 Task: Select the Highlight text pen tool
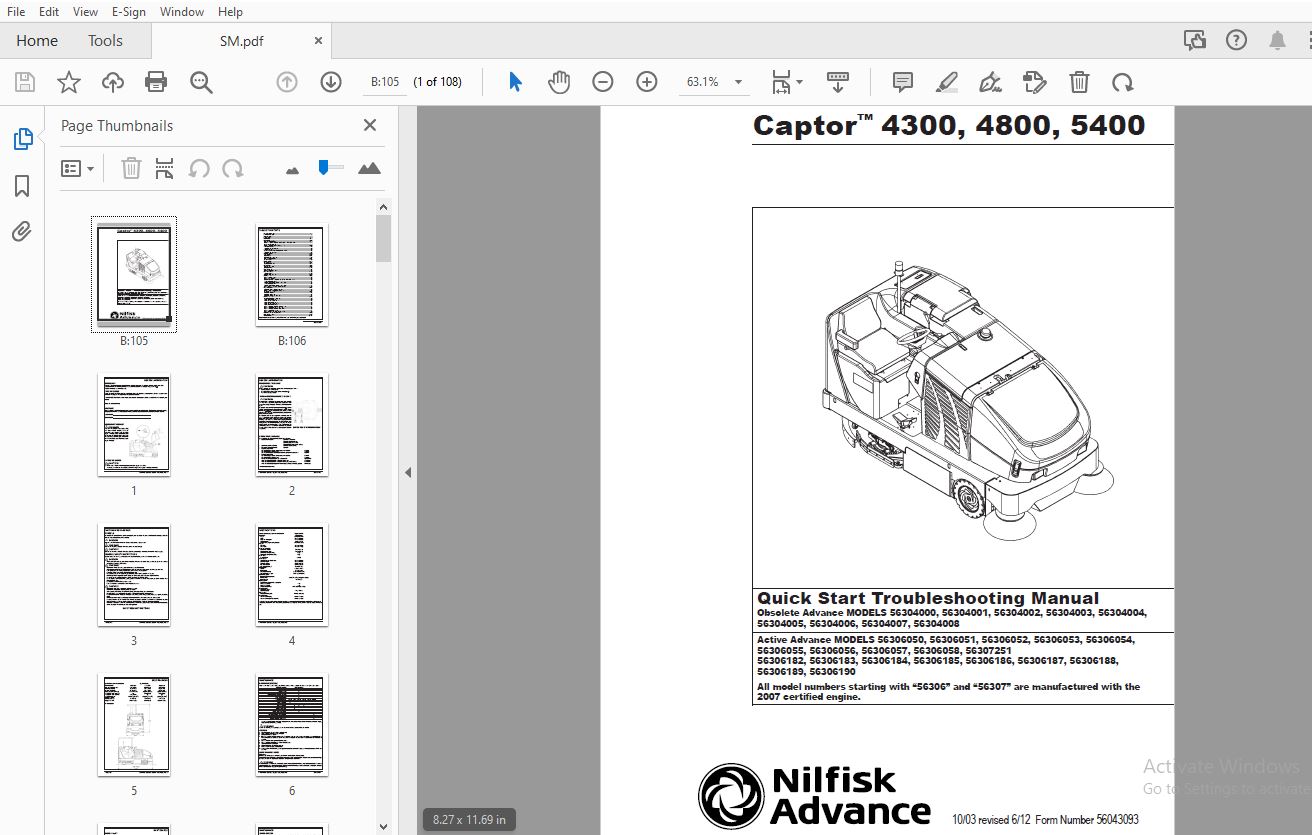pyautogui.click(x=946, y=82)
